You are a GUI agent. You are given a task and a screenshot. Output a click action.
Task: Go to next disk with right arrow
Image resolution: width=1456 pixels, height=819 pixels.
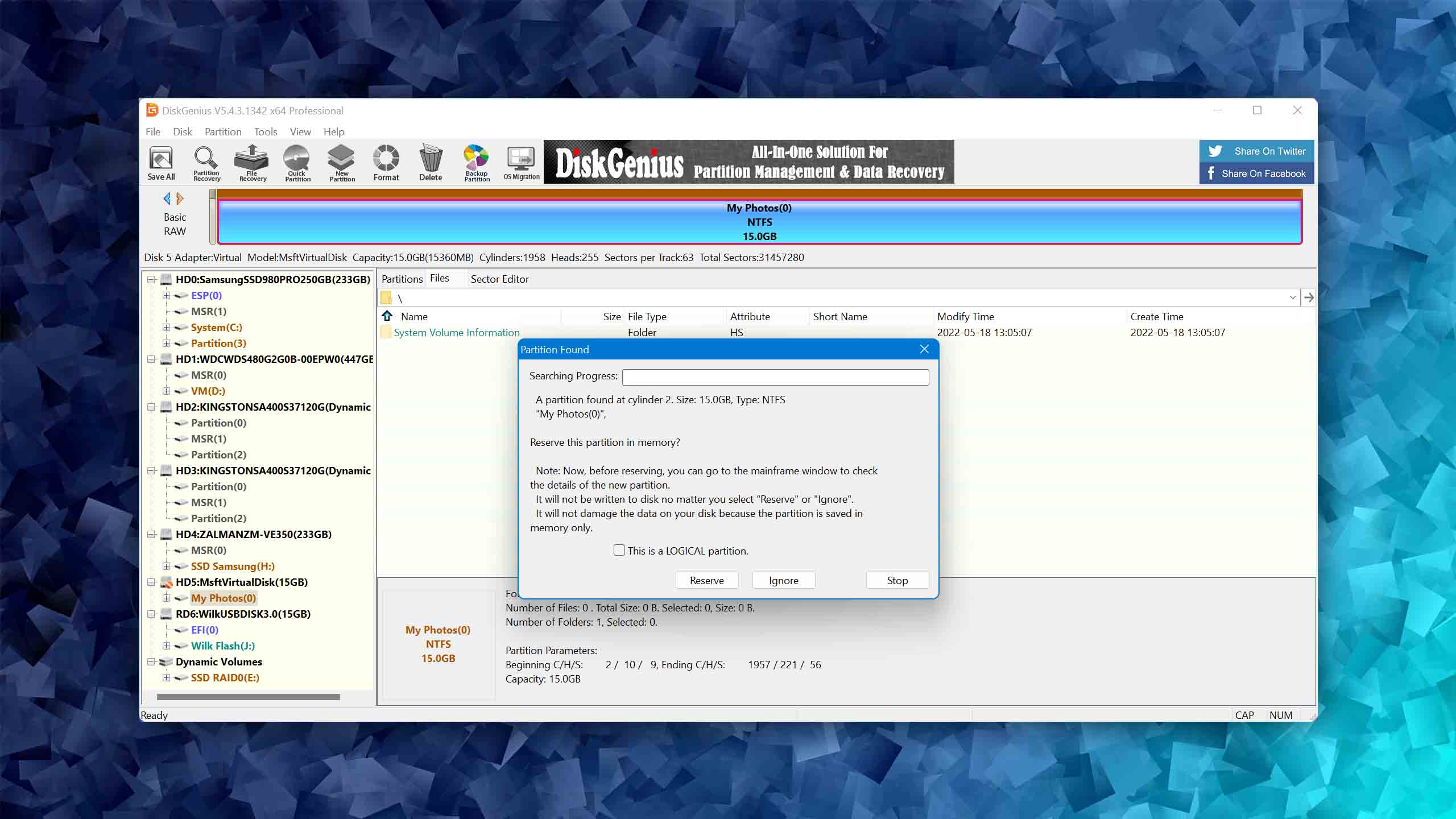pos(180,198)
